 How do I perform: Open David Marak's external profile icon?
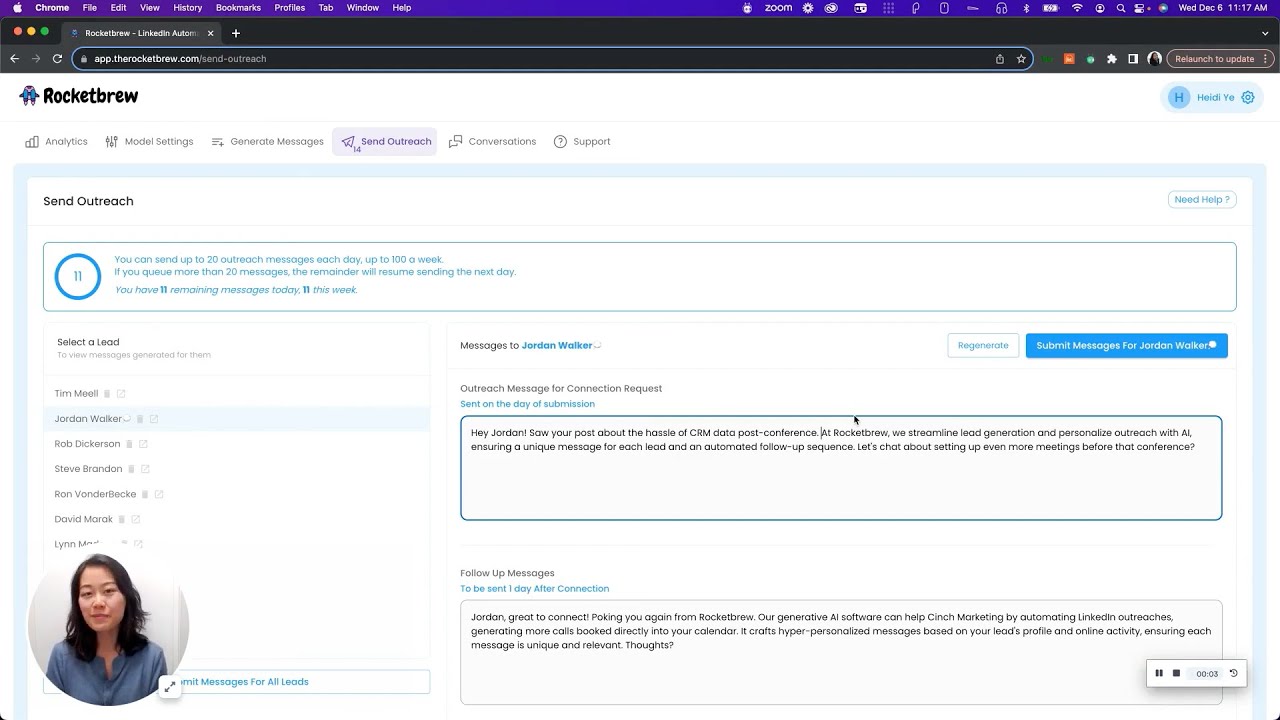(136, 520)
